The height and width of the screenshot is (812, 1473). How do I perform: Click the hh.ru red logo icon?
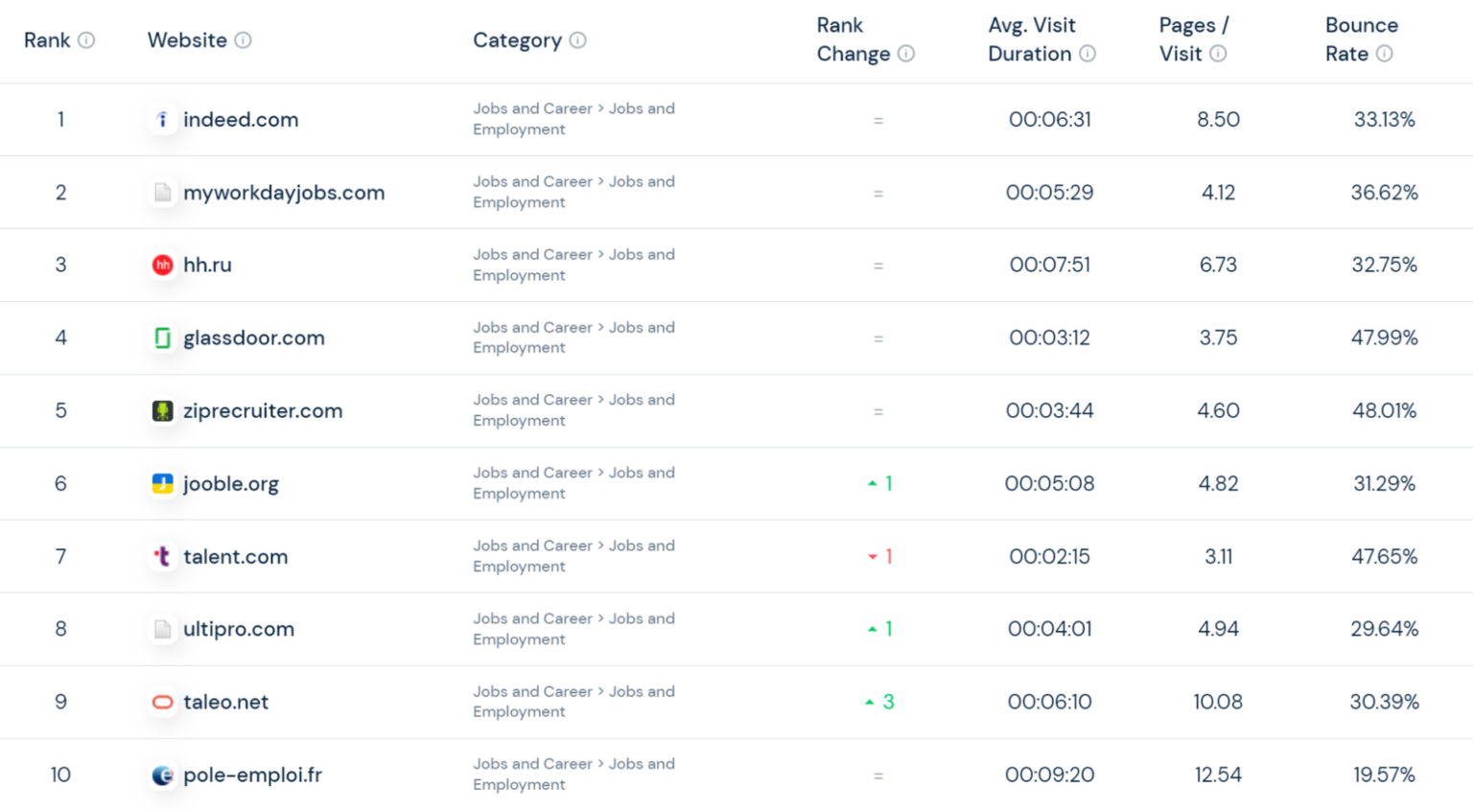(162, 265)
